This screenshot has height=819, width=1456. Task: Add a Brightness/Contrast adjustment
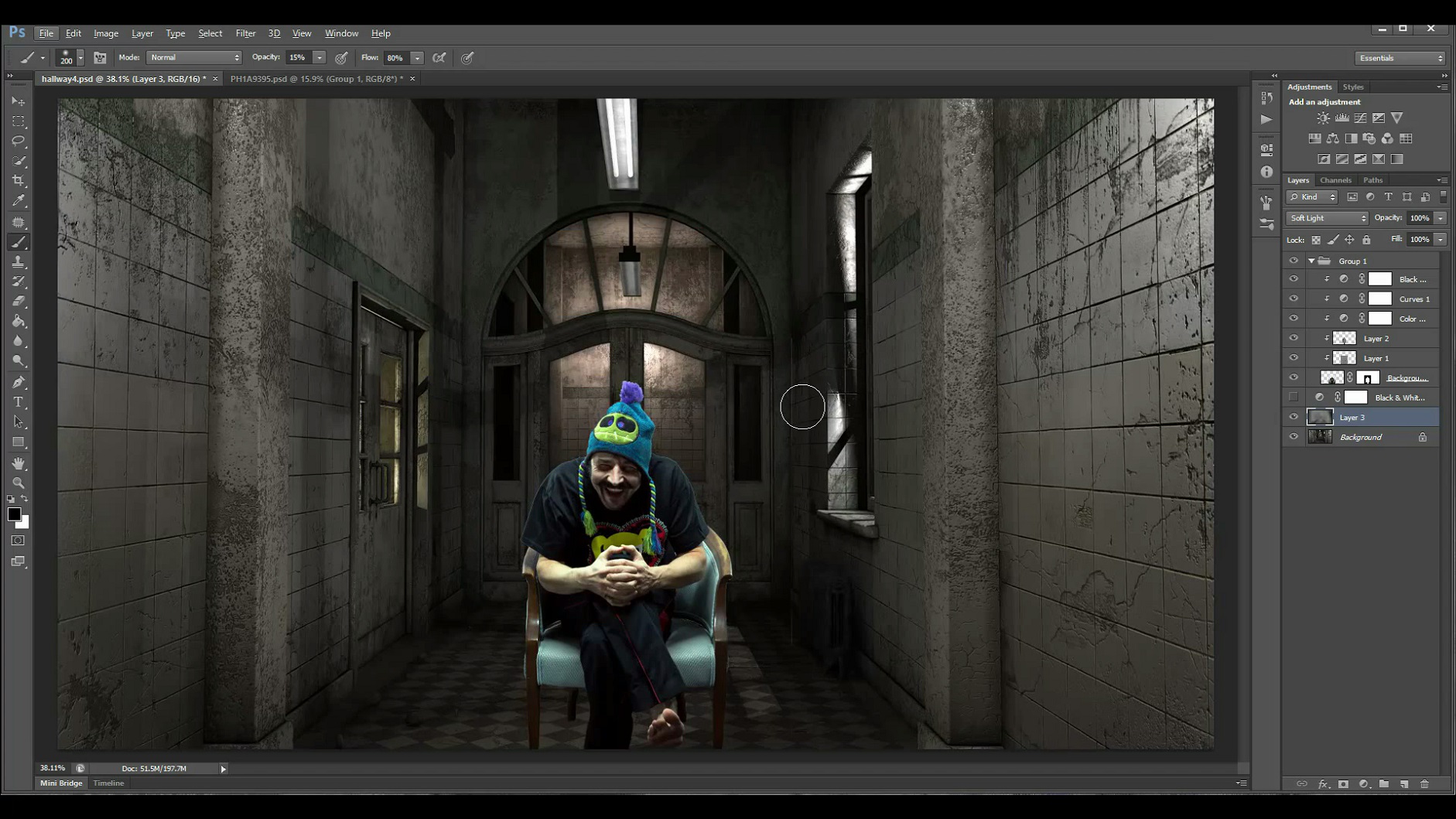click(x=1323, y=118)
